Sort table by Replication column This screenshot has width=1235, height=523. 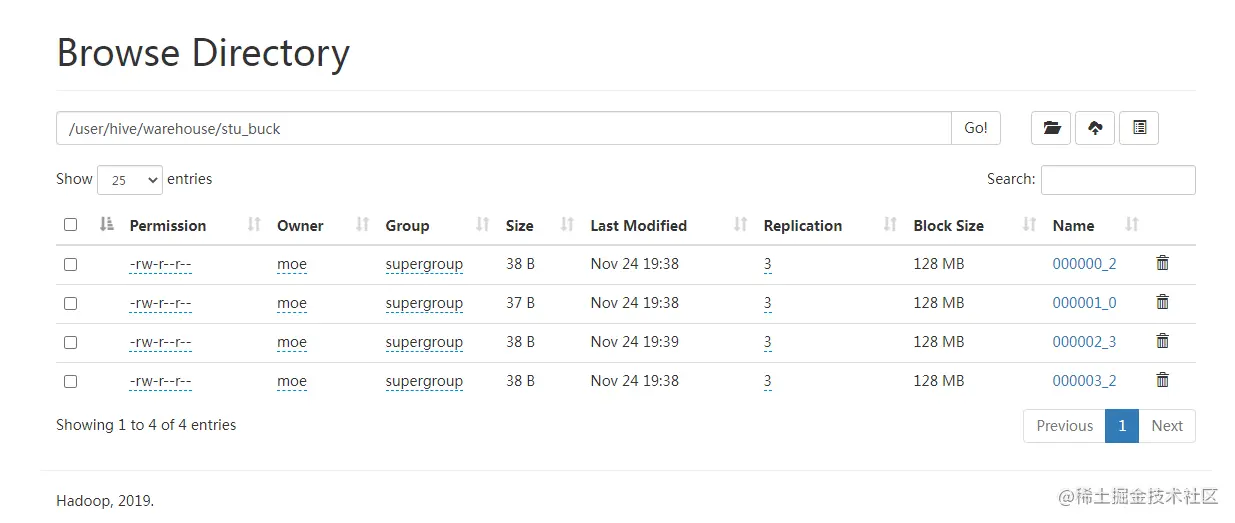890,225
